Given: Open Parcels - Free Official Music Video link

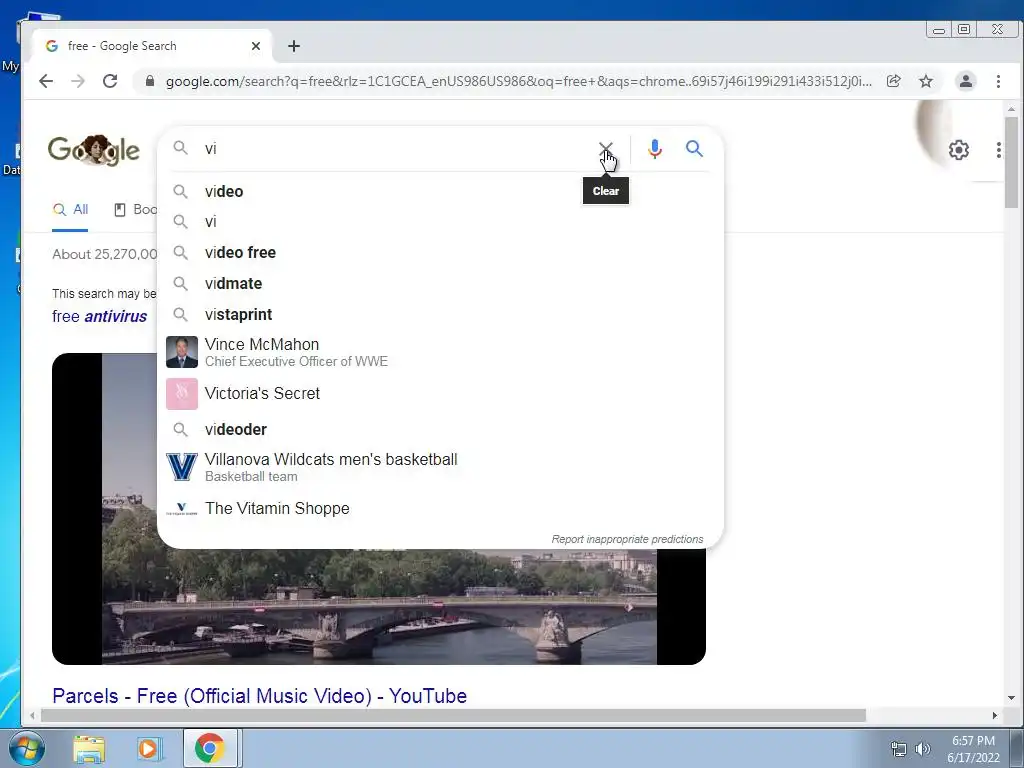Looking at the screenshot, I should click(x=259, y=696).
